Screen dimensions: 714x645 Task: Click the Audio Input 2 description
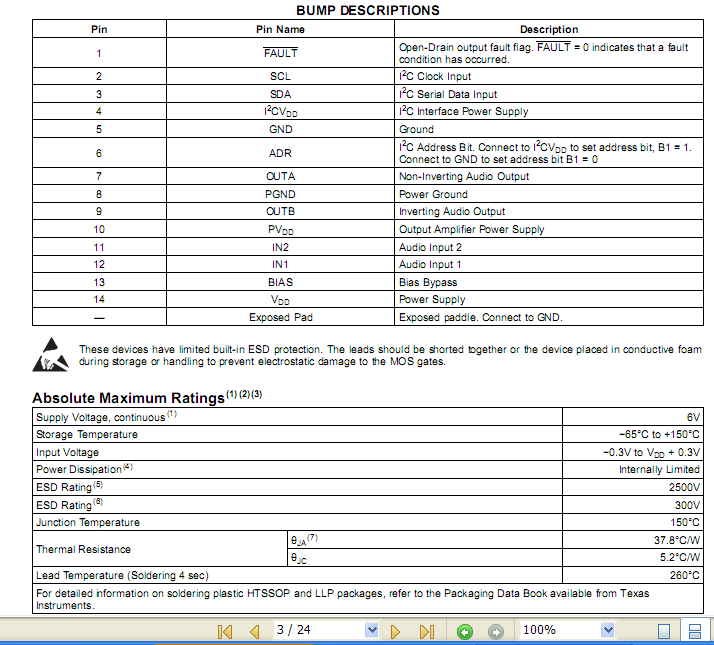430,247
